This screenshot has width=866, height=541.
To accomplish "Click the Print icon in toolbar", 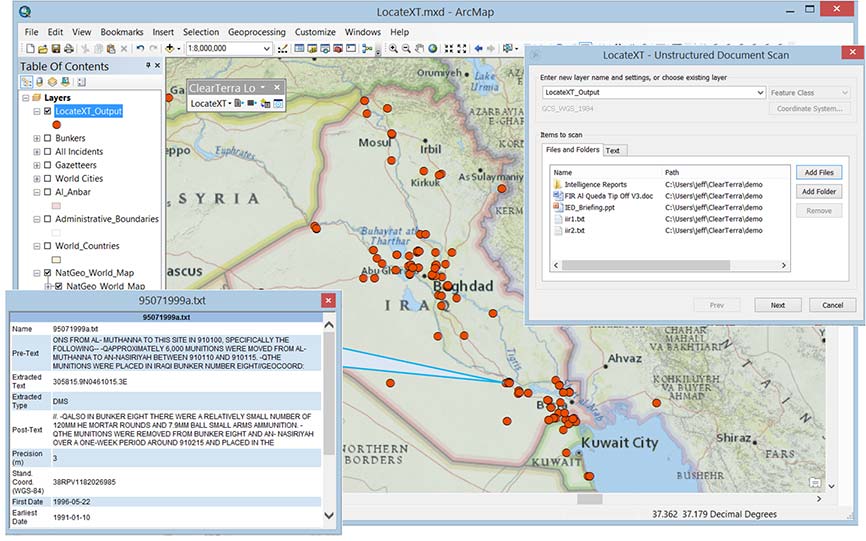I will 70,49.
